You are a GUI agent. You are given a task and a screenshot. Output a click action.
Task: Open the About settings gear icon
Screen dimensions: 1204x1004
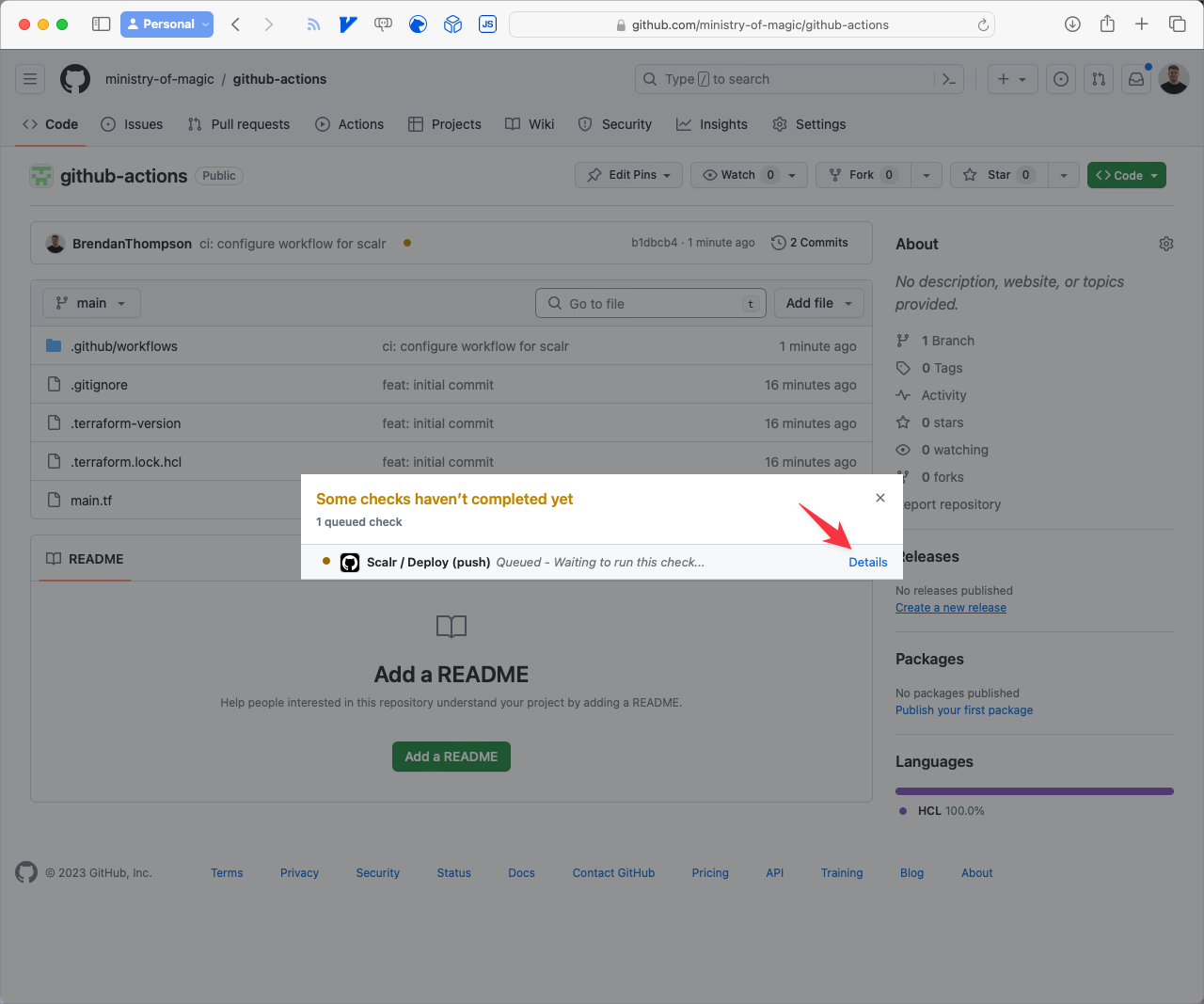click(x=1166, y=244)
